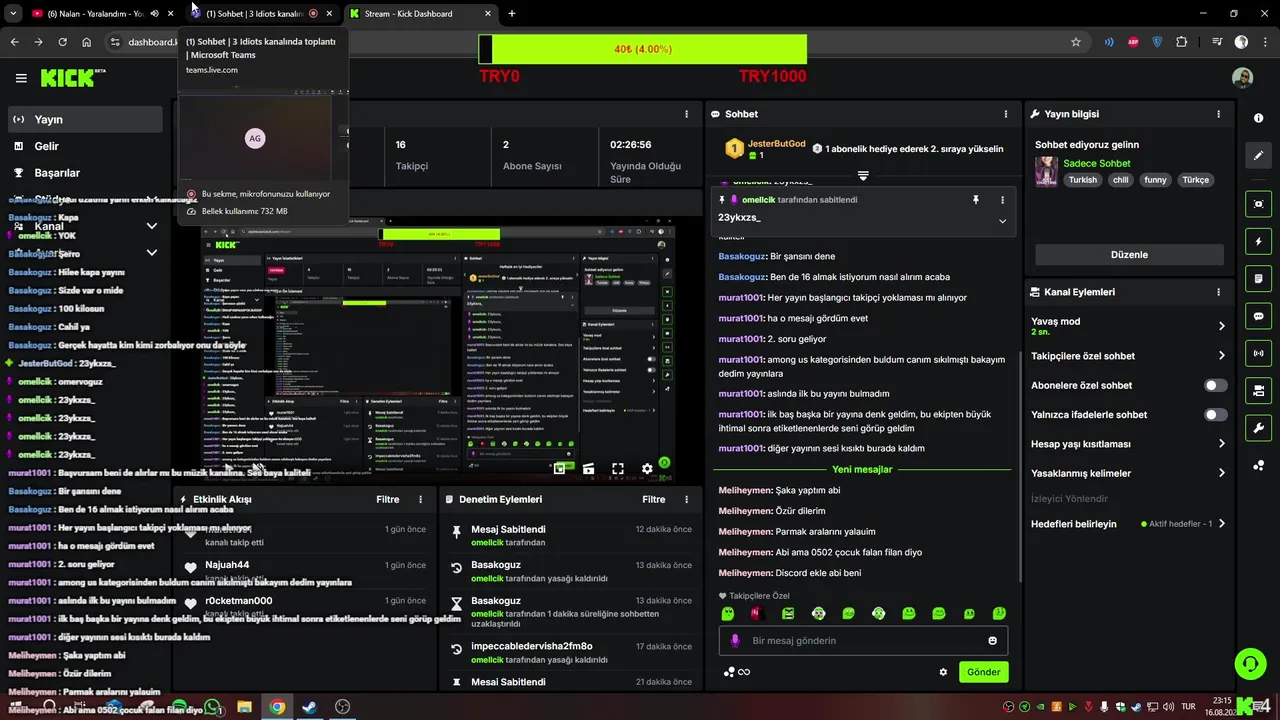Open session info panel options menu
The image size is (1280, 720).
tap(686, 114)
